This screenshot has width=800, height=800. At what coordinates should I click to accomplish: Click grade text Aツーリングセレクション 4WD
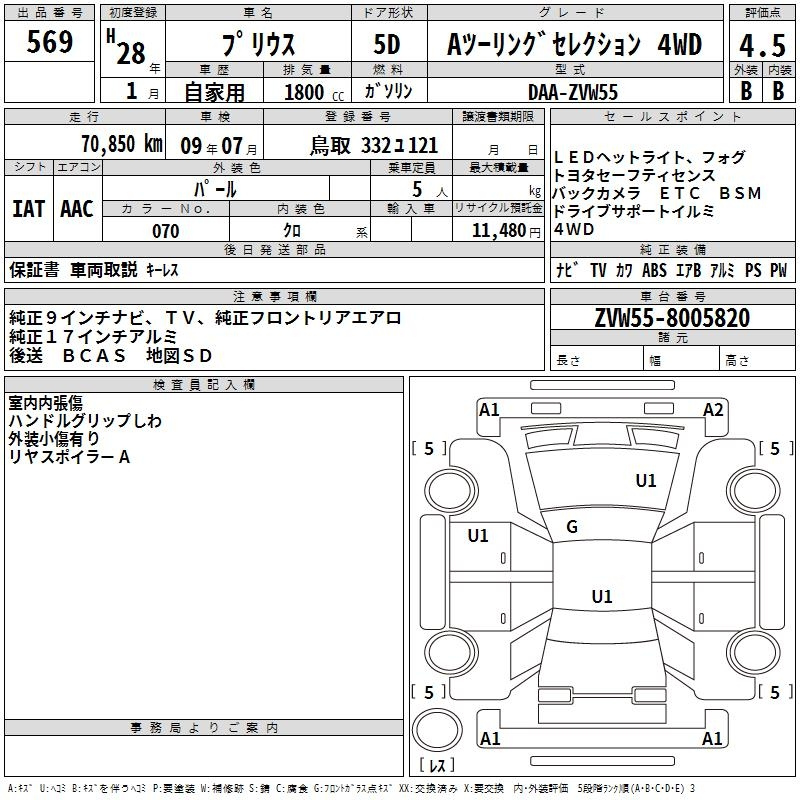point(574,44)
